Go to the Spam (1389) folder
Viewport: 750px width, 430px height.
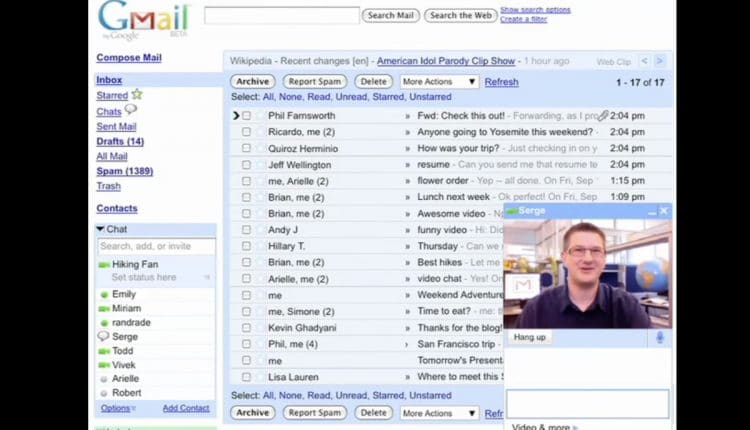(124, 171)
